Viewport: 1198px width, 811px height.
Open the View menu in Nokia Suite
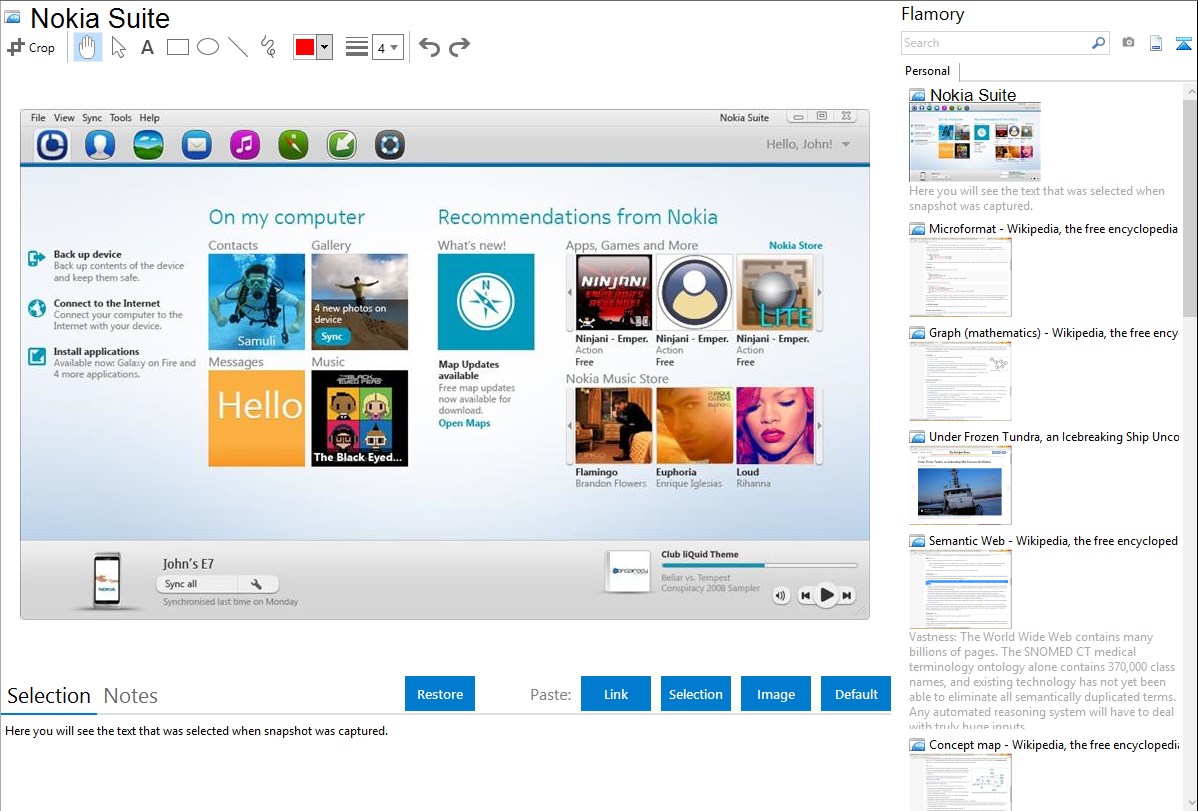tap(64, 118)
